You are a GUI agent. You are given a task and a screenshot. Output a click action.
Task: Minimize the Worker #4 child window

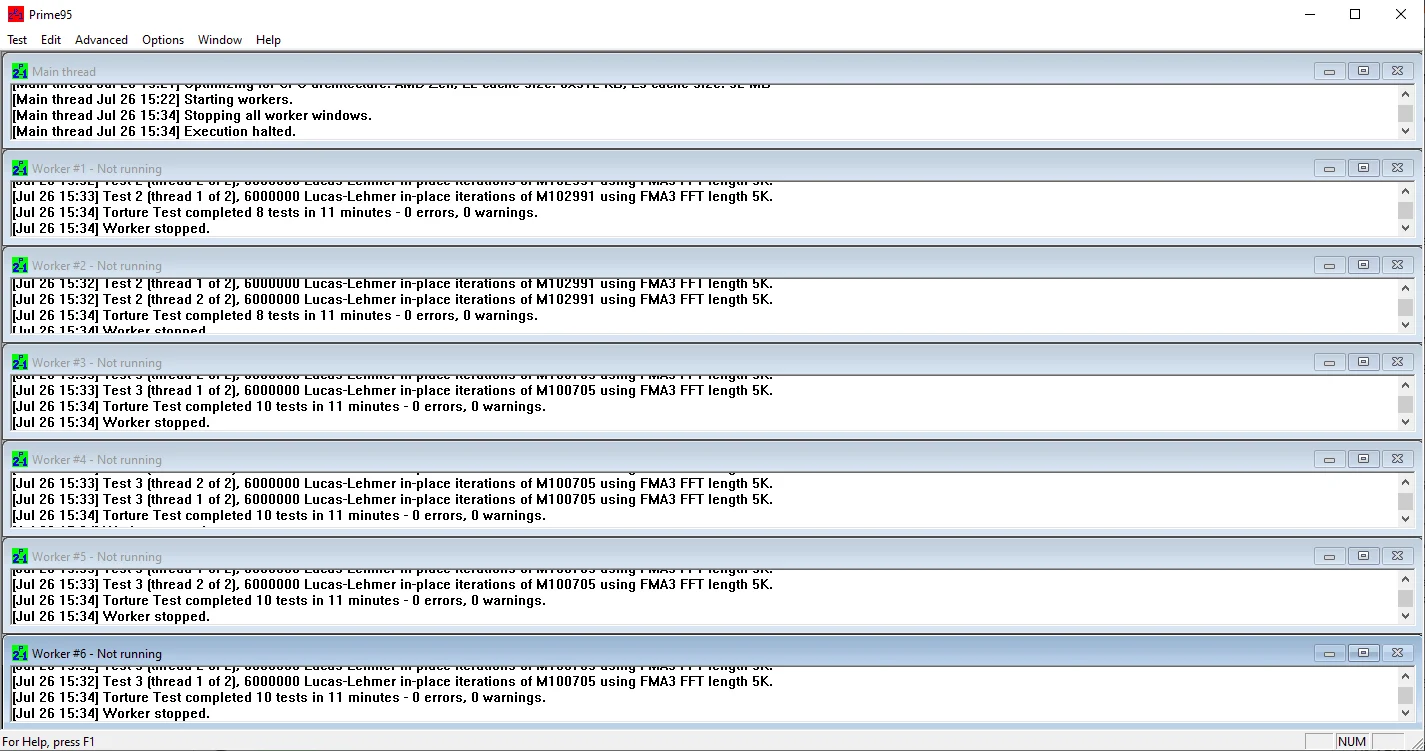[1329, 459]
